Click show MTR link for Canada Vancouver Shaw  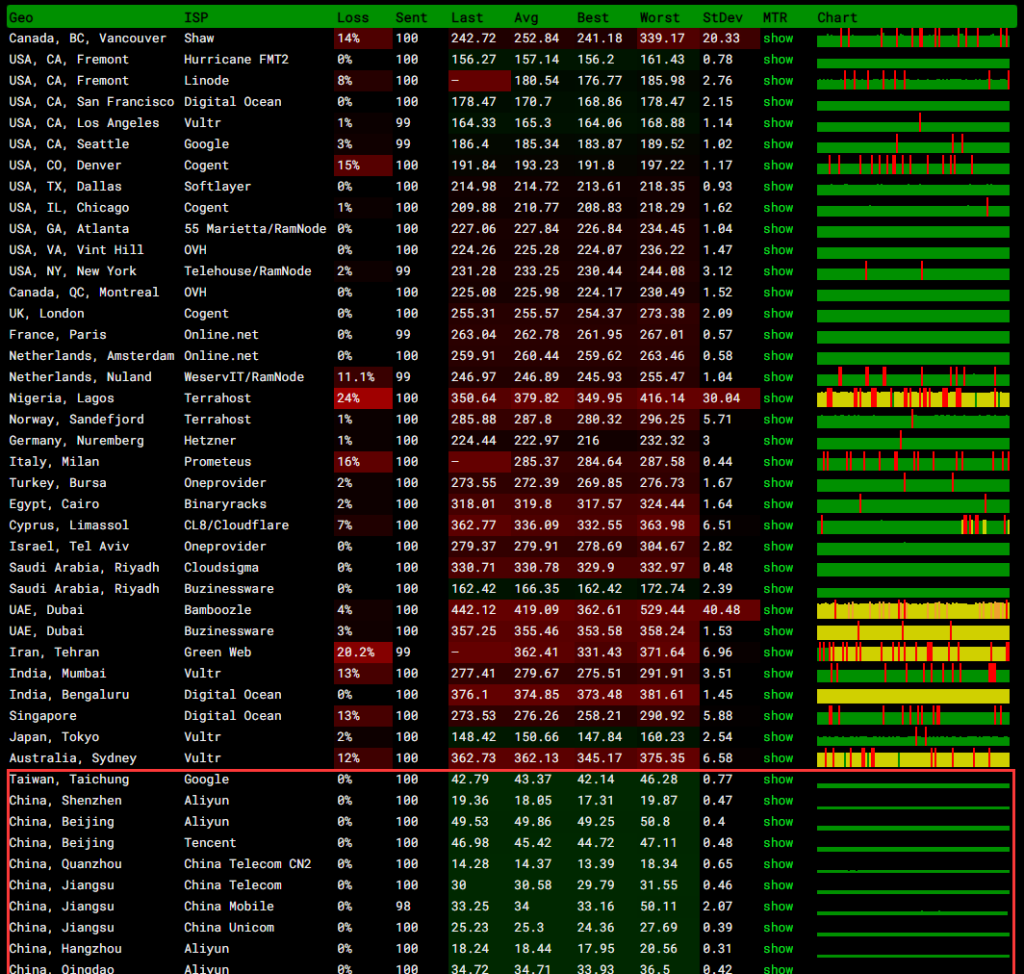(x=777, y=38)
